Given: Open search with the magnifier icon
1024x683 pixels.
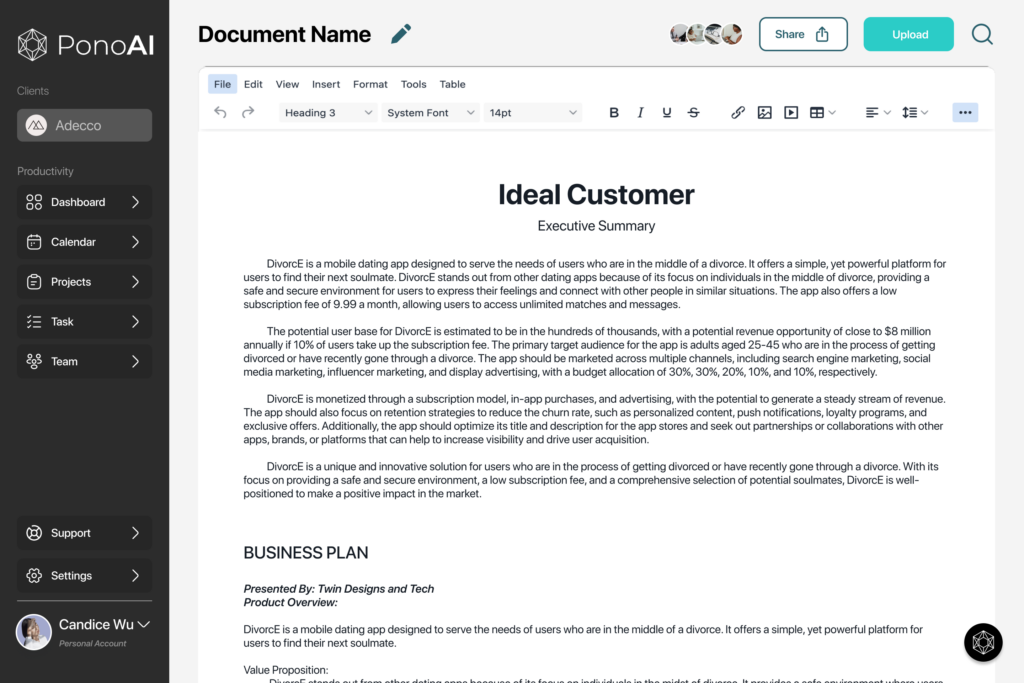Looking at the screenshot, I should (x=982, y=34).
